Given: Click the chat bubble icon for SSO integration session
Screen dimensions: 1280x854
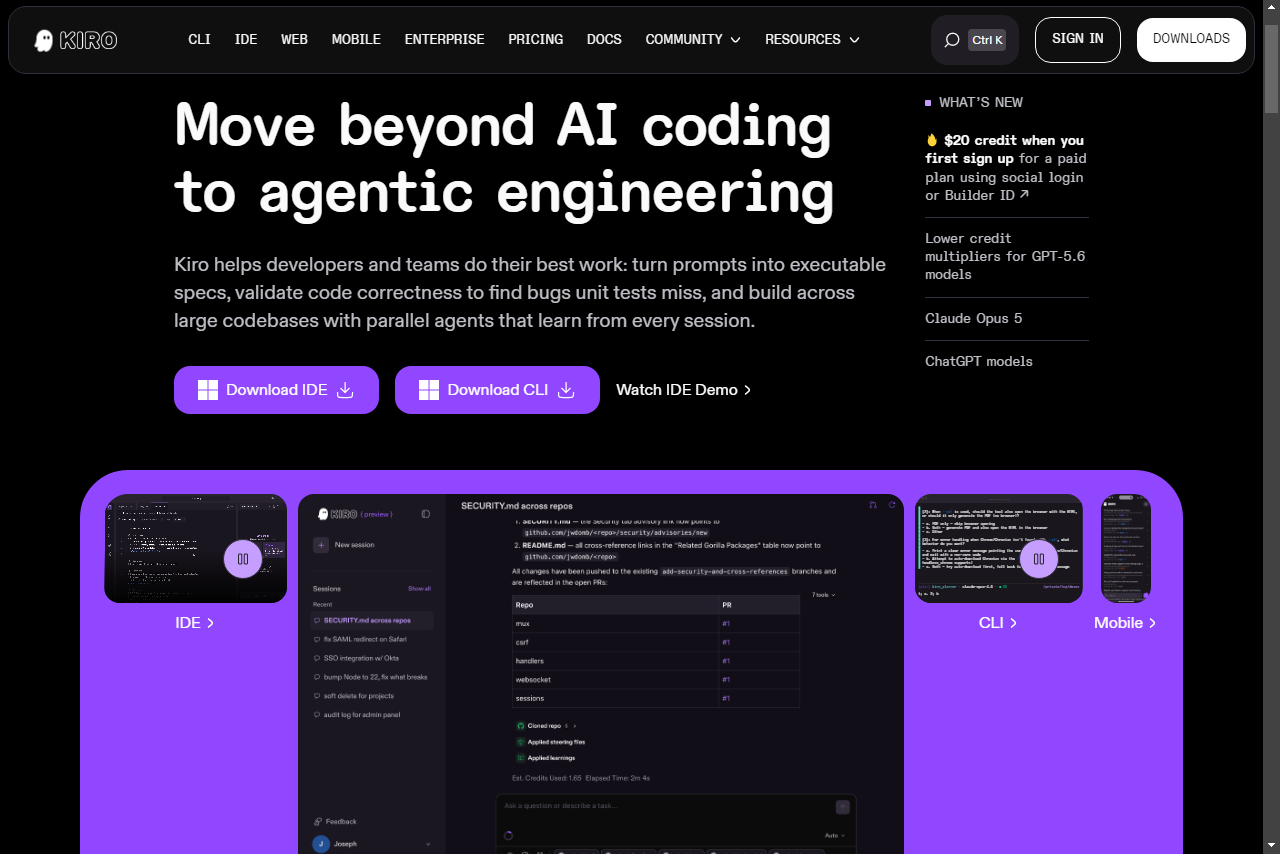Looking at the screenshot, I should [x=317, y=658].
